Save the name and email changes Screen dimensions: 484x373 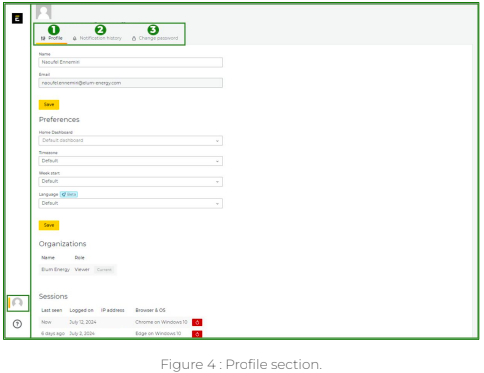point(49,104)
